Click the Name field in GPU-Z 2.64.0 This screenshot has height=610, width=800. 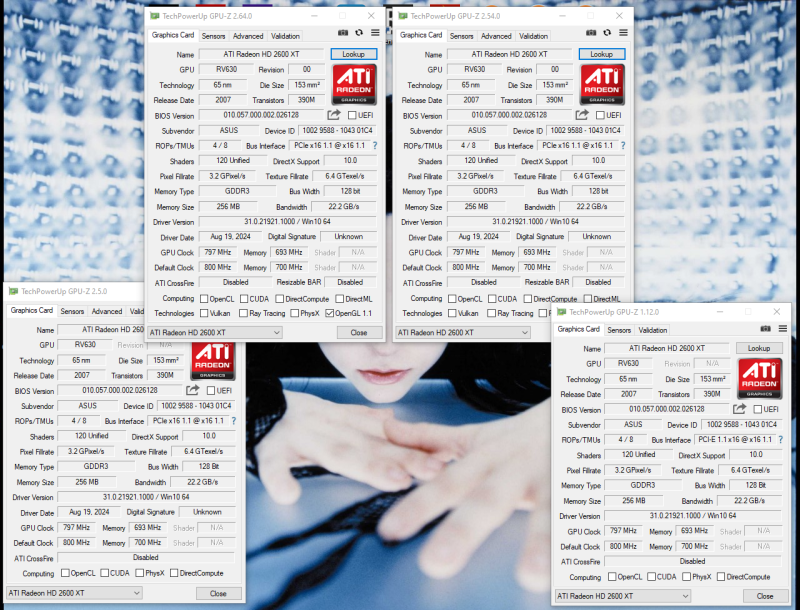click(x=261, y=54)
